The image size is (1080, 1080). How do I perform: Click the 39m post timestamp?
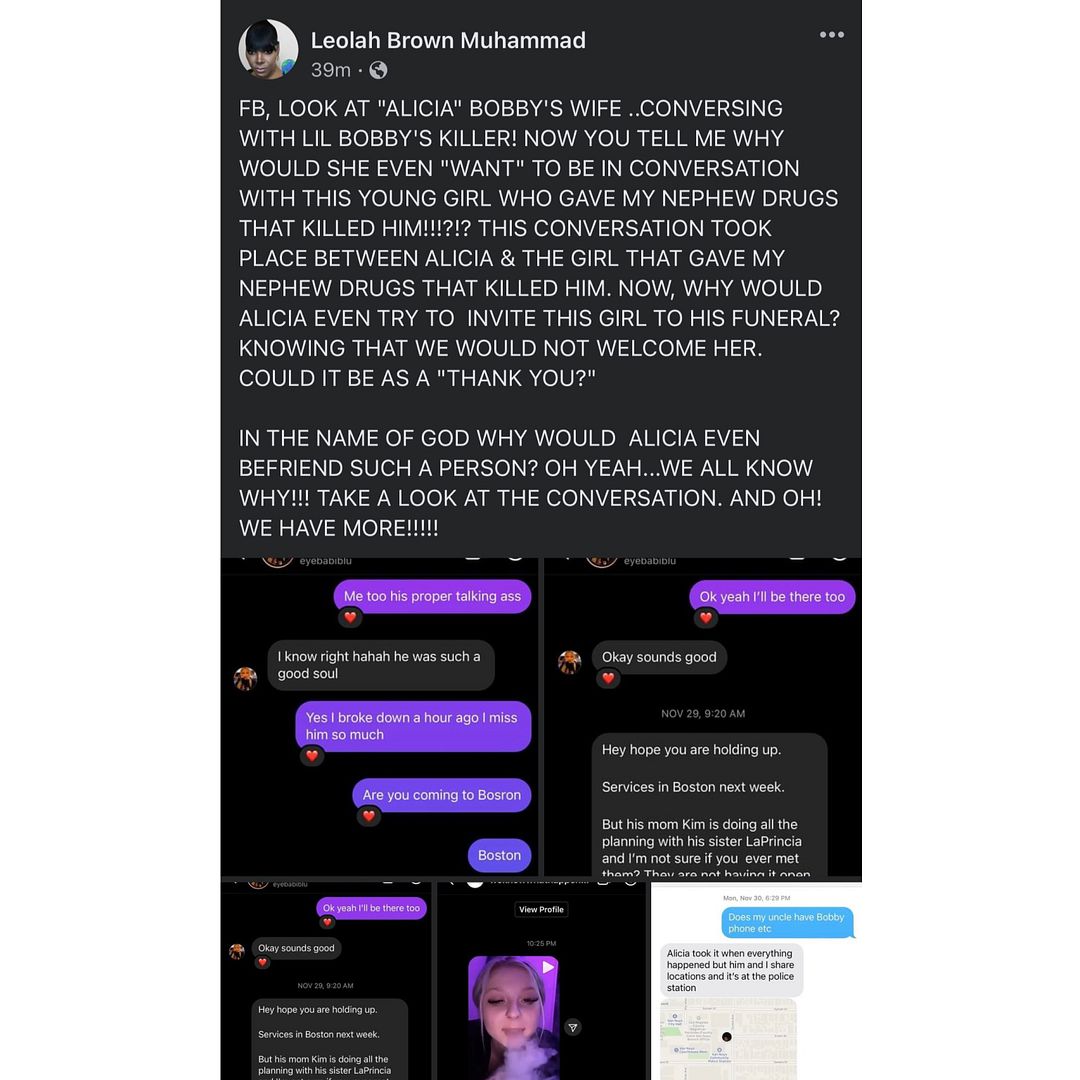pos(331,70)
